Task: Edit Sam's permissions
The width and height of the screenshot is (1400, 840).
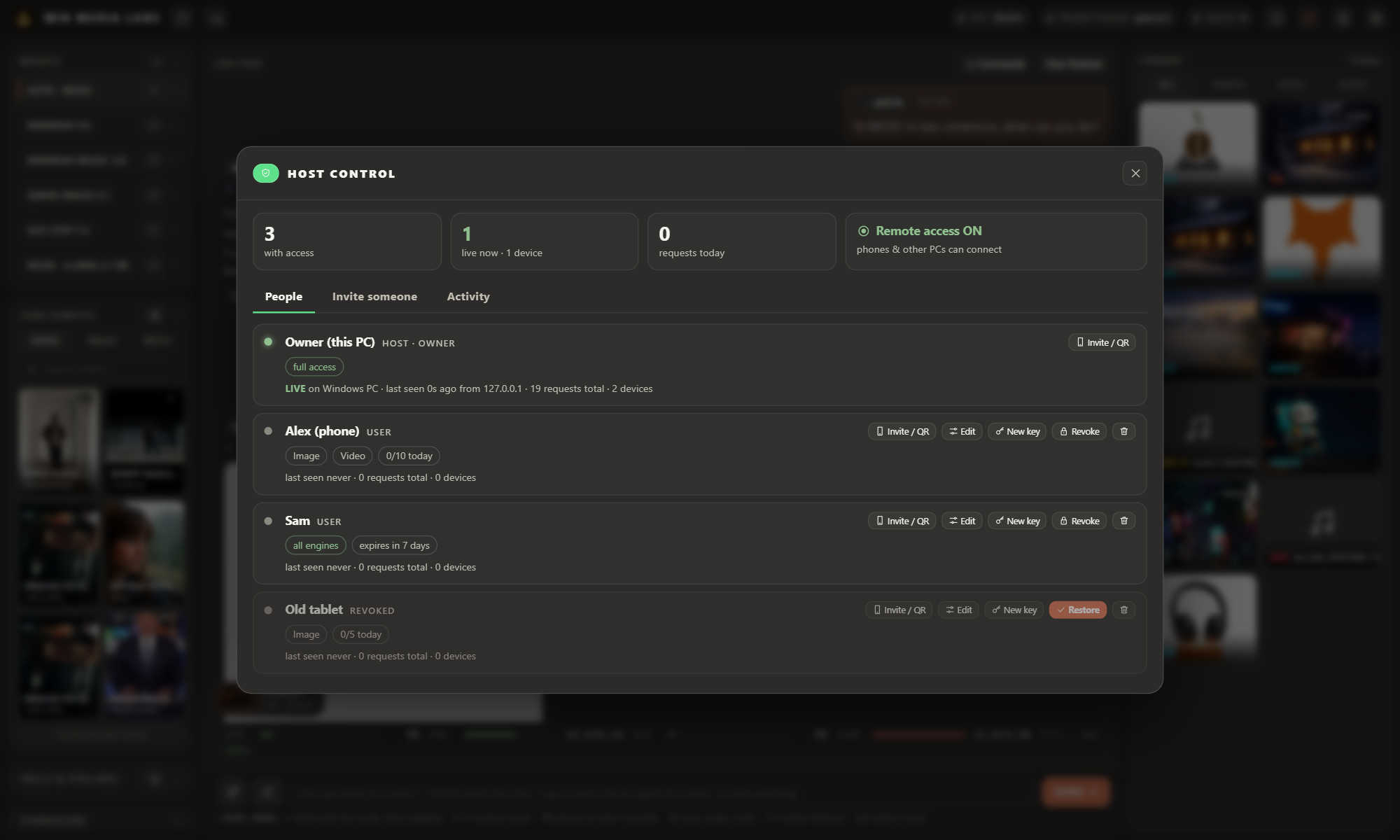Action: (x=962, y=521)
